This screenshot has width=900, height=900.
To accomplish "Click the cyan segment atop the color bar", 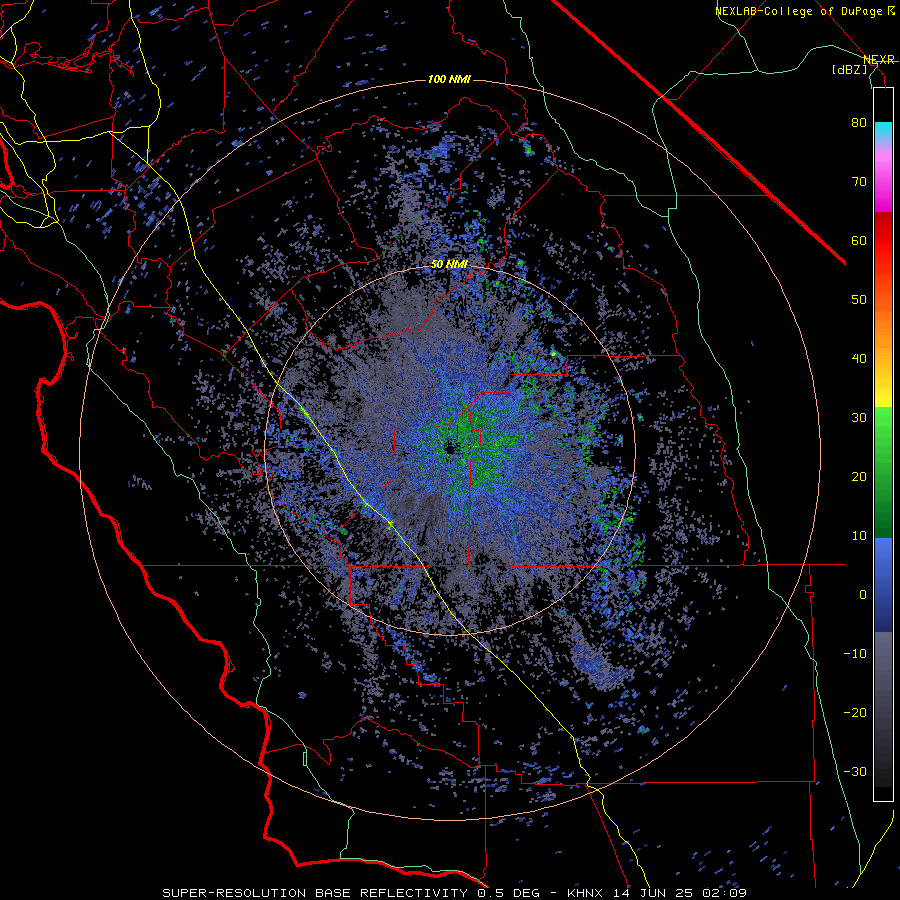I will [883, 131].
